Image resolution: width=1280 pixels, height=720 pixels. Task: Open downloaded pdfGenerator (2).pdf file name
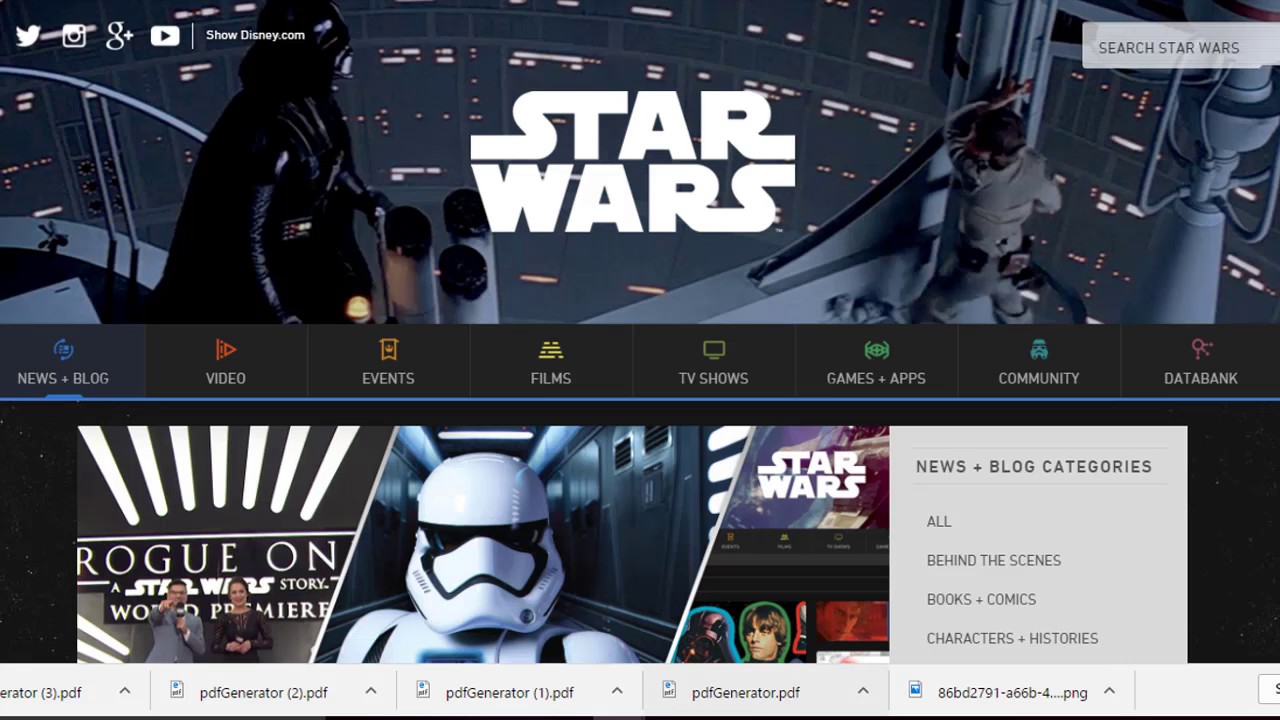(264, 692)
